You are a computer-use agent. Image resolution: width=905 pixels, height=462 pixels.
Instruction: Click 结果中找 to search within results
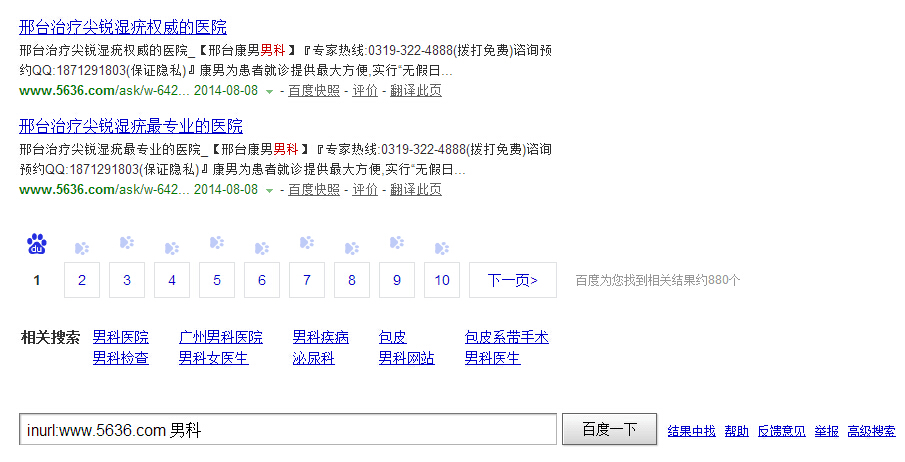pyautogui.click(x=692, y=431)
